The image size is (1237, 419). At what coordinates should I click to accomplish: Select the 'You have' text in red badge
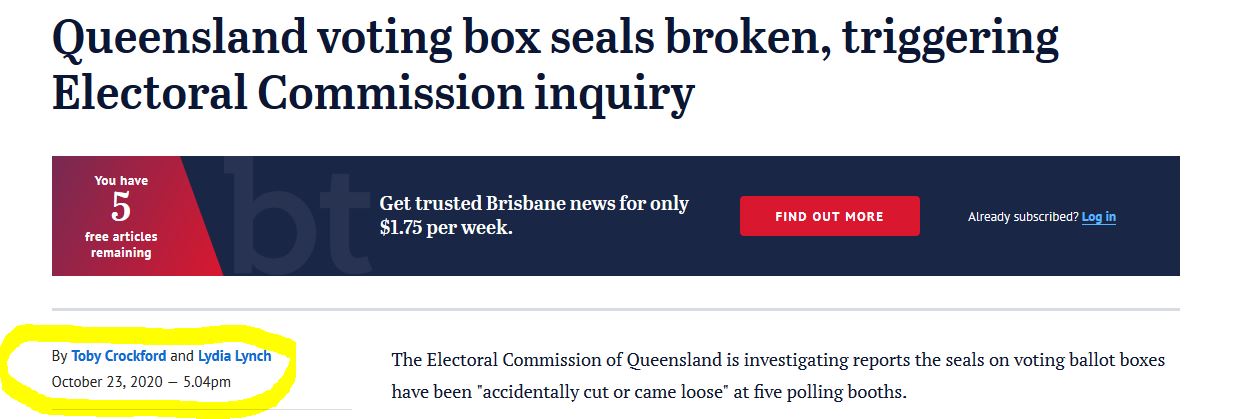[x=121, y=181]
